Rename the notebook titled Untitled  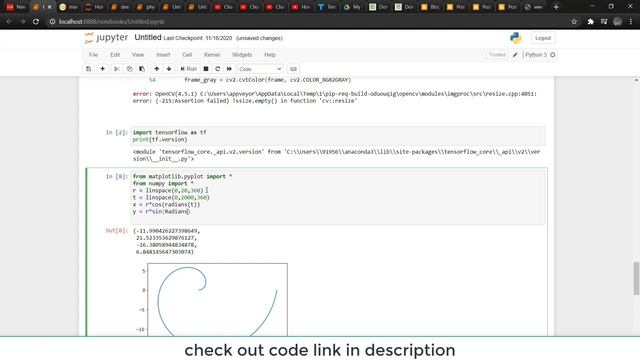148,38
